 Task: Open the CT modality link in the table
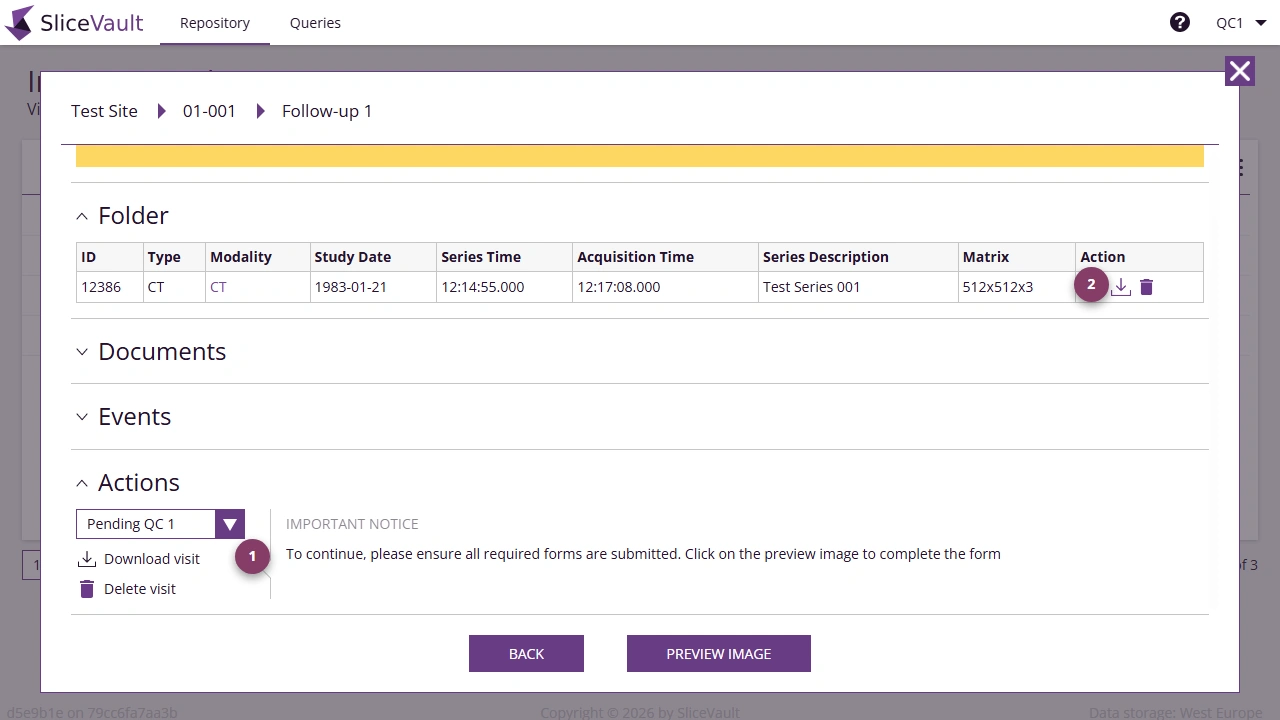218,287
